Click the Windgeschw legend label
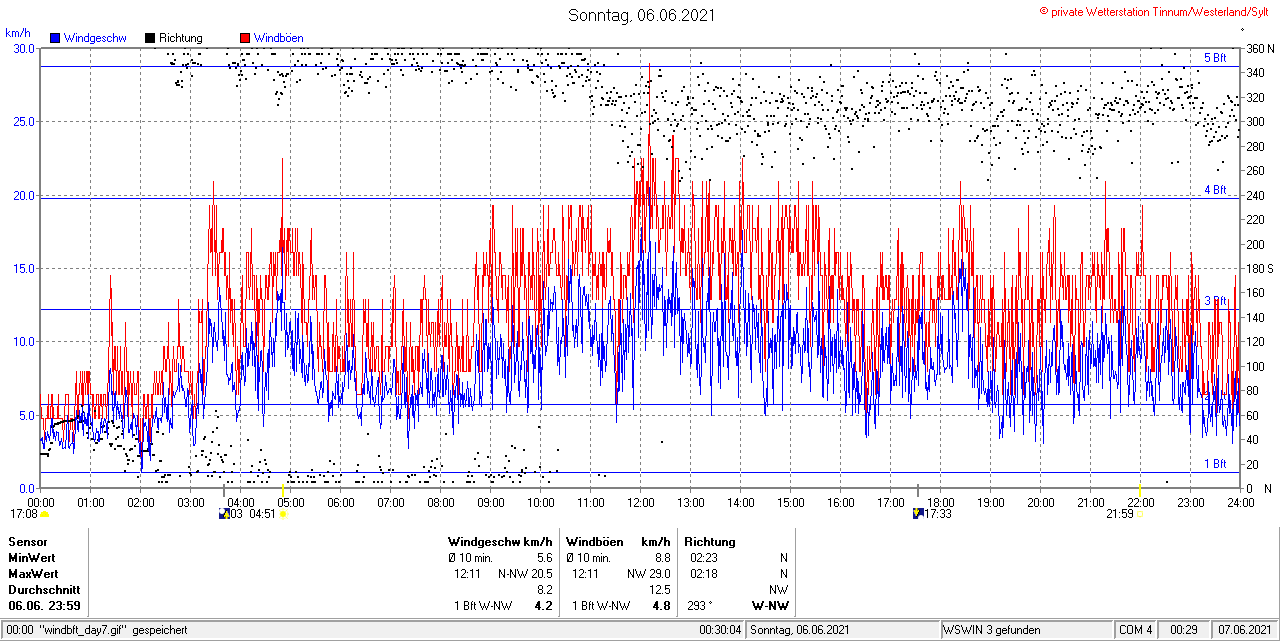1280x641 pixels. coord(95,38)
